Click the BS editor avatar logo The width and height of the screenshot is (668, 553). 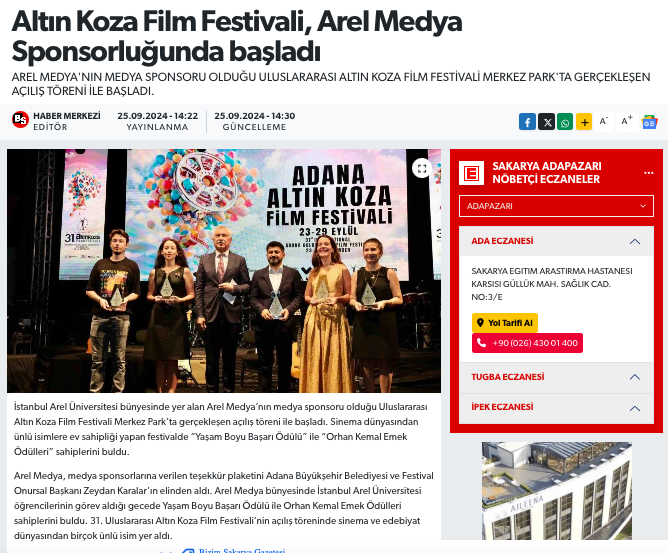20,120
